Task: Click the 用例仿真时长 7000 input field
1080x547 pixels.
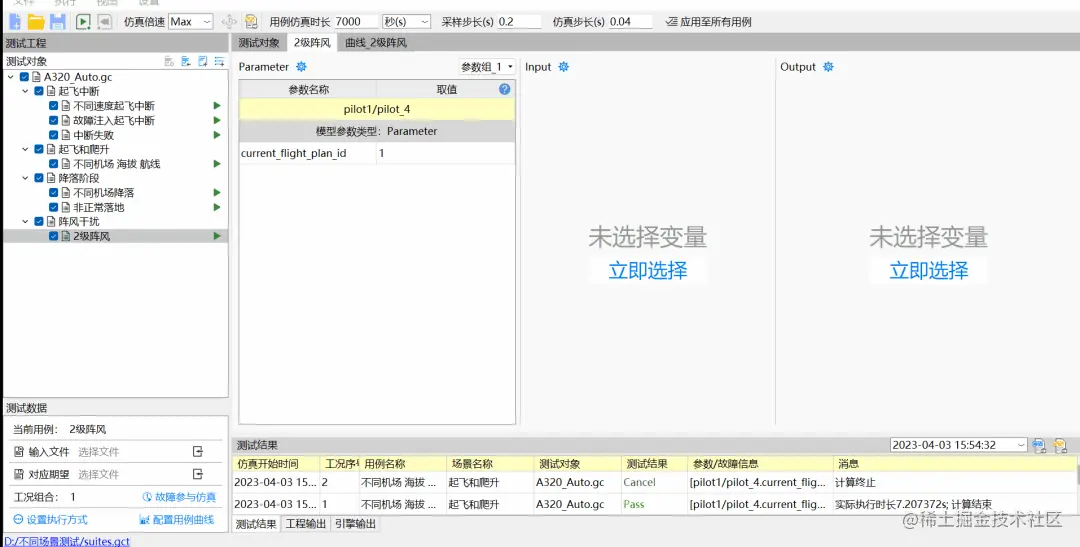Action: pos(356,21)
